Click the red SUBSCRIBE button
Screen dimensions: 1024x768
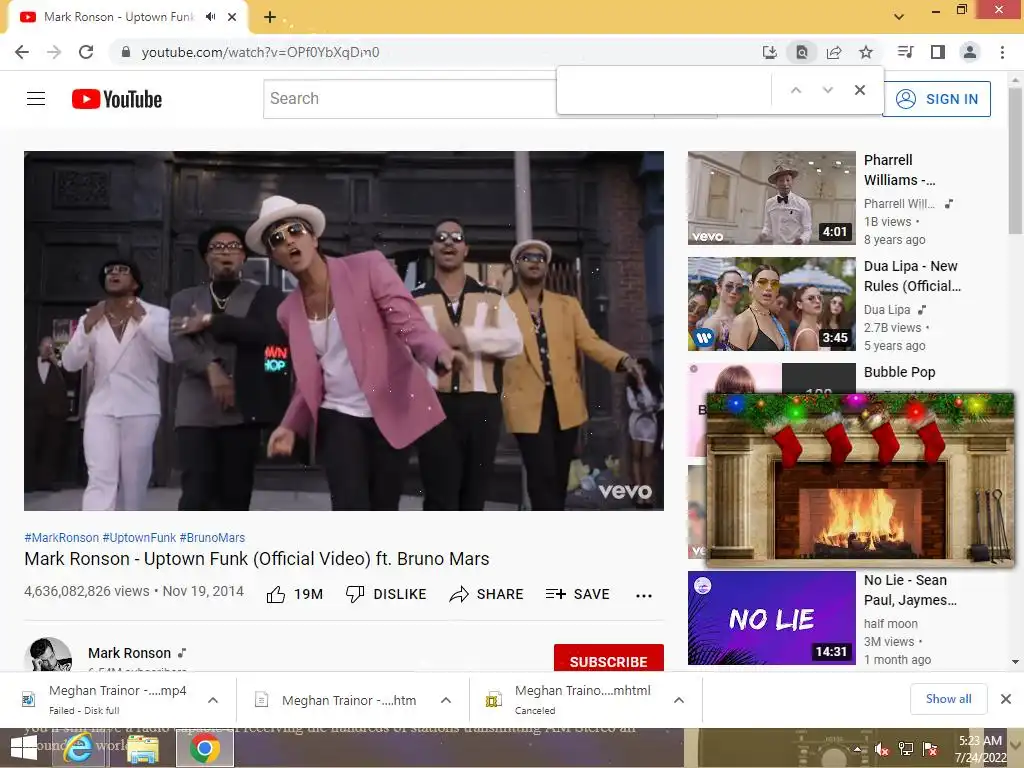[609, 658]
